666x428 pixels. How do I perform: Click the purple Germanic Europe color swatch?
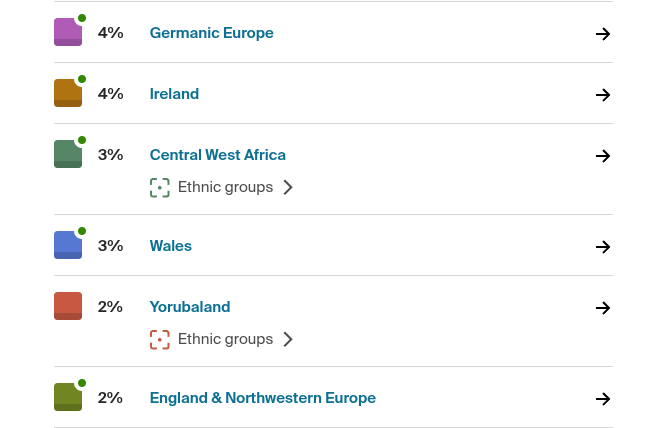(x=68, y=32)
